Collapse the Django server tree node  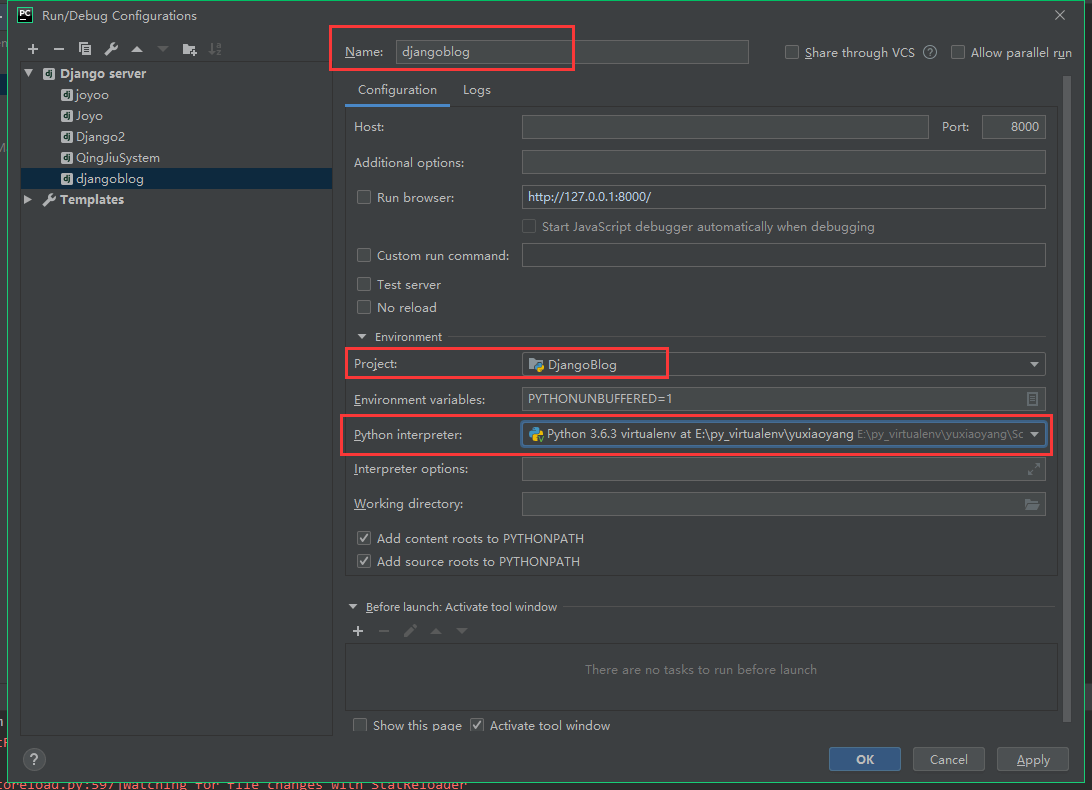point(29,73)
